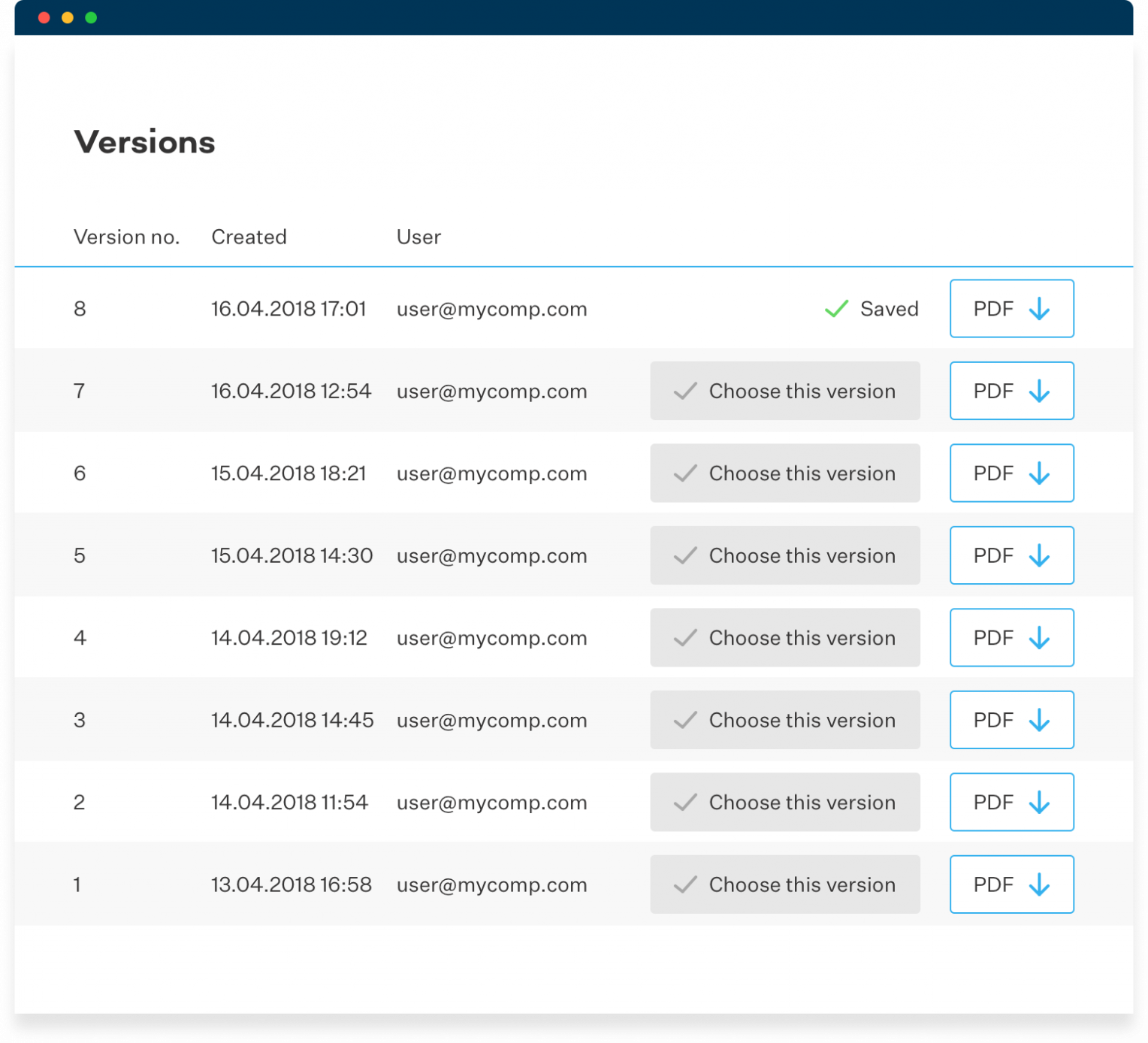Click the Version no. column header
This screenshot has width=1148, height=1043.
coord(126,237)
